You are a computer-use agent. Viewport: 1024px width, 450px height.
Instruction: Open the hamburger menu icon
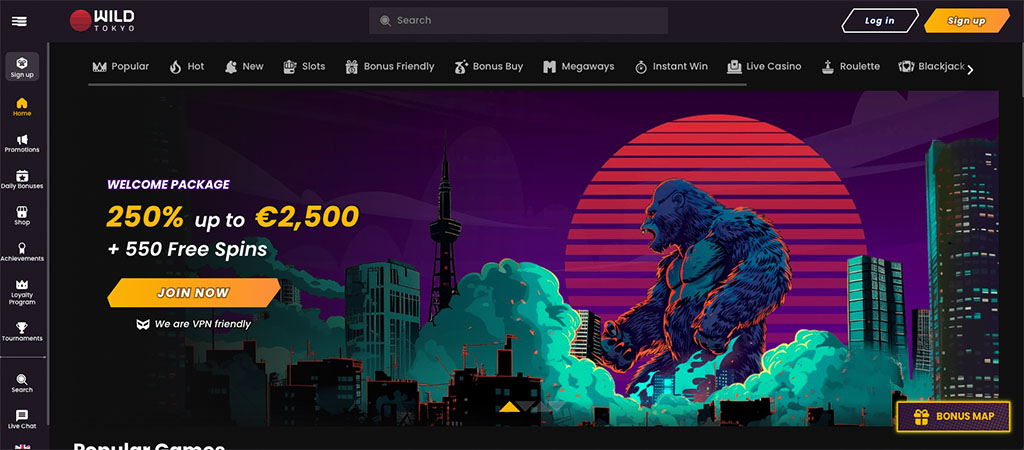[x=19, y=21]
